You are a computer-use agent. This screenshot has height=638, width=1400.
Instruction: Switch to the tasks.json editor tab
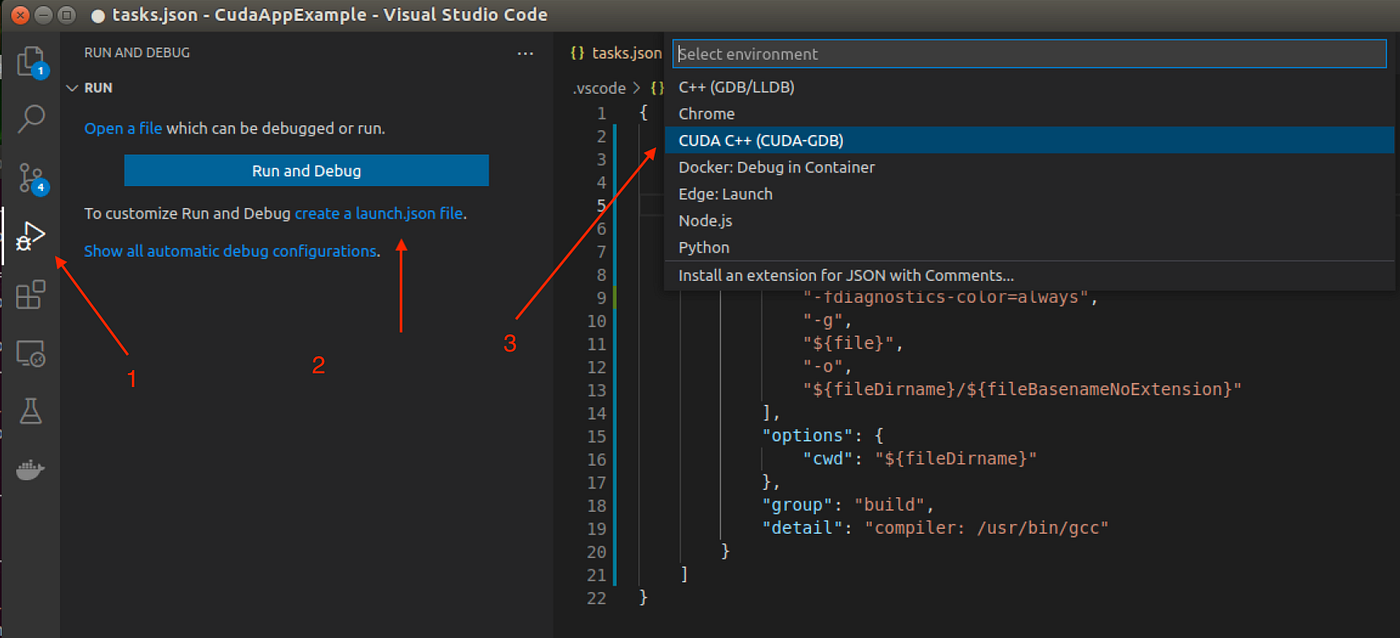(616, 53)
